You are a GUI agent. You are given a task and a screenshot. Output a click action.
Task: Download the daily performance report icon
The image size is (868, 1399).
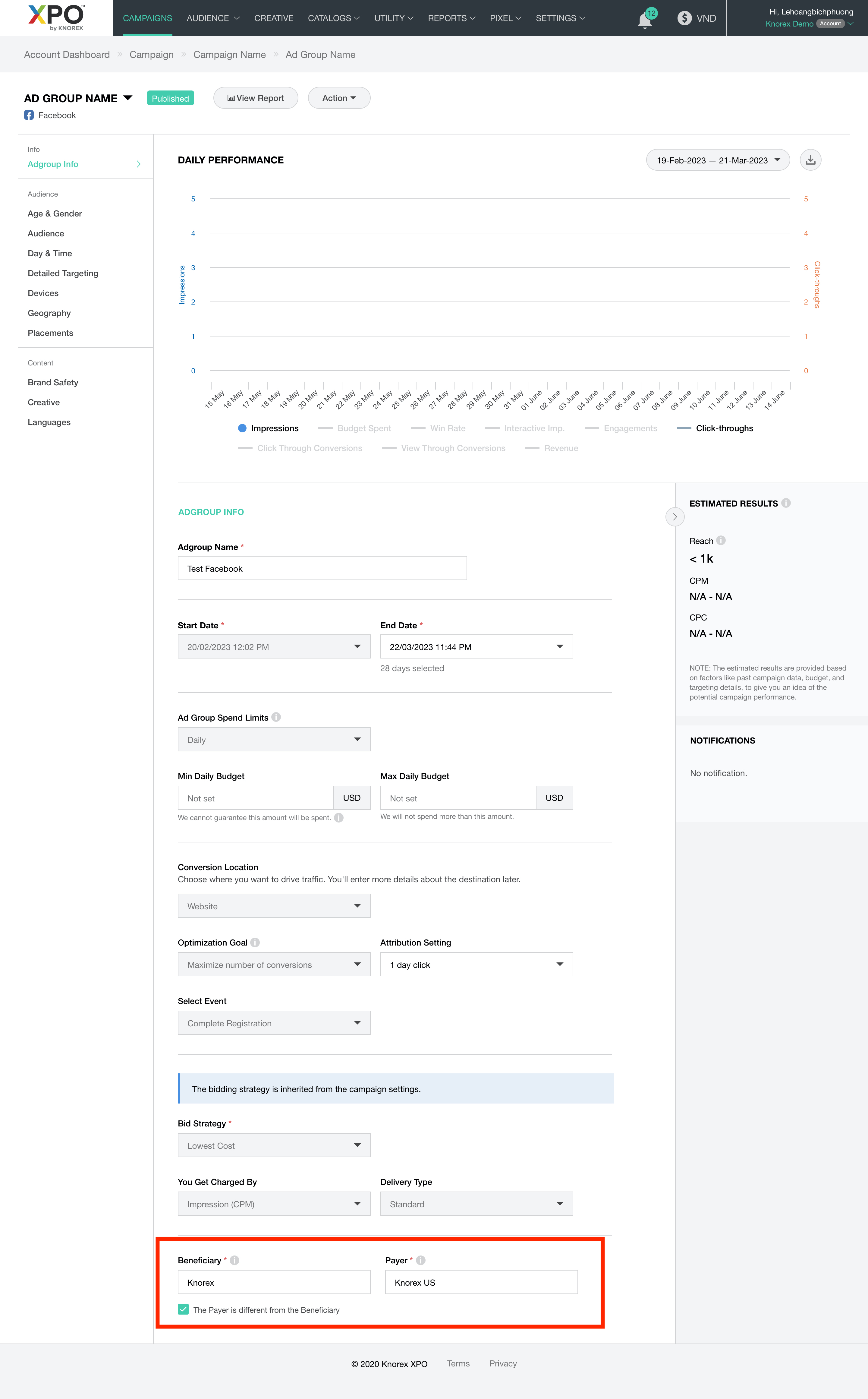(x=810, y=160)
